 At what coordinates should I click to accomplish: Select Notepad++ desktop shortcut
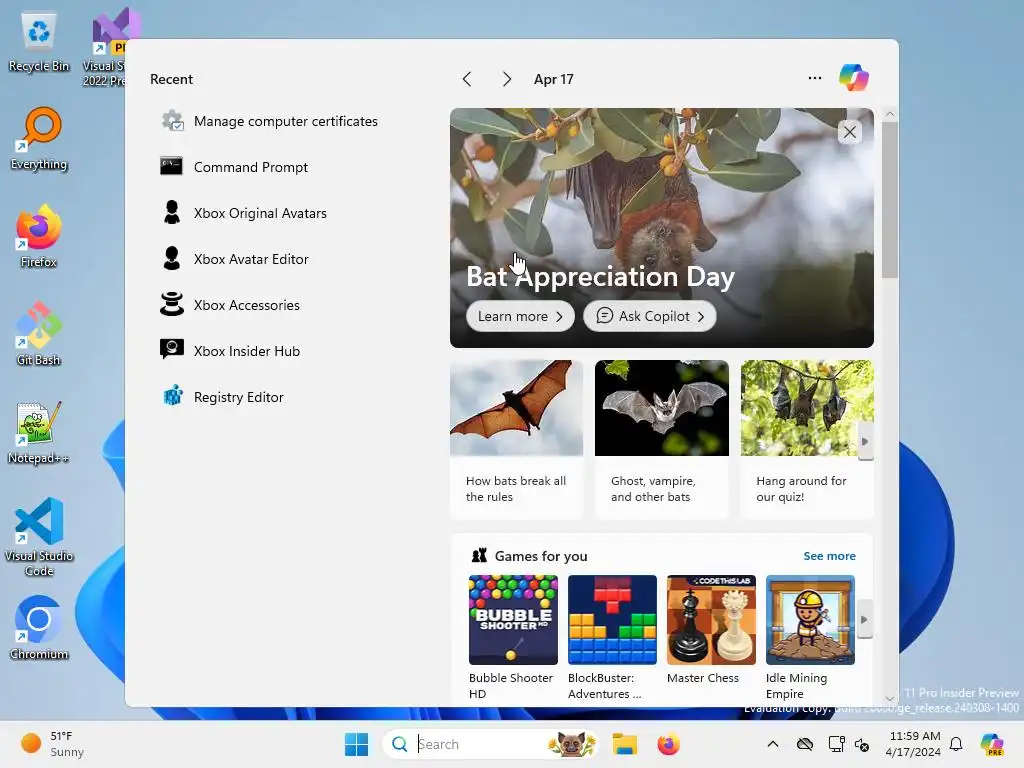pos(39,432)
